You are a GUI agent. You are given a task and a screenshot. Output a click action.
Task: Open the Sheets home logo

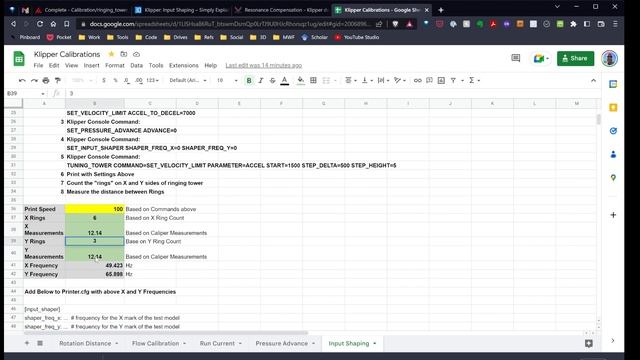pyautogui.click(x=19, y=59)
